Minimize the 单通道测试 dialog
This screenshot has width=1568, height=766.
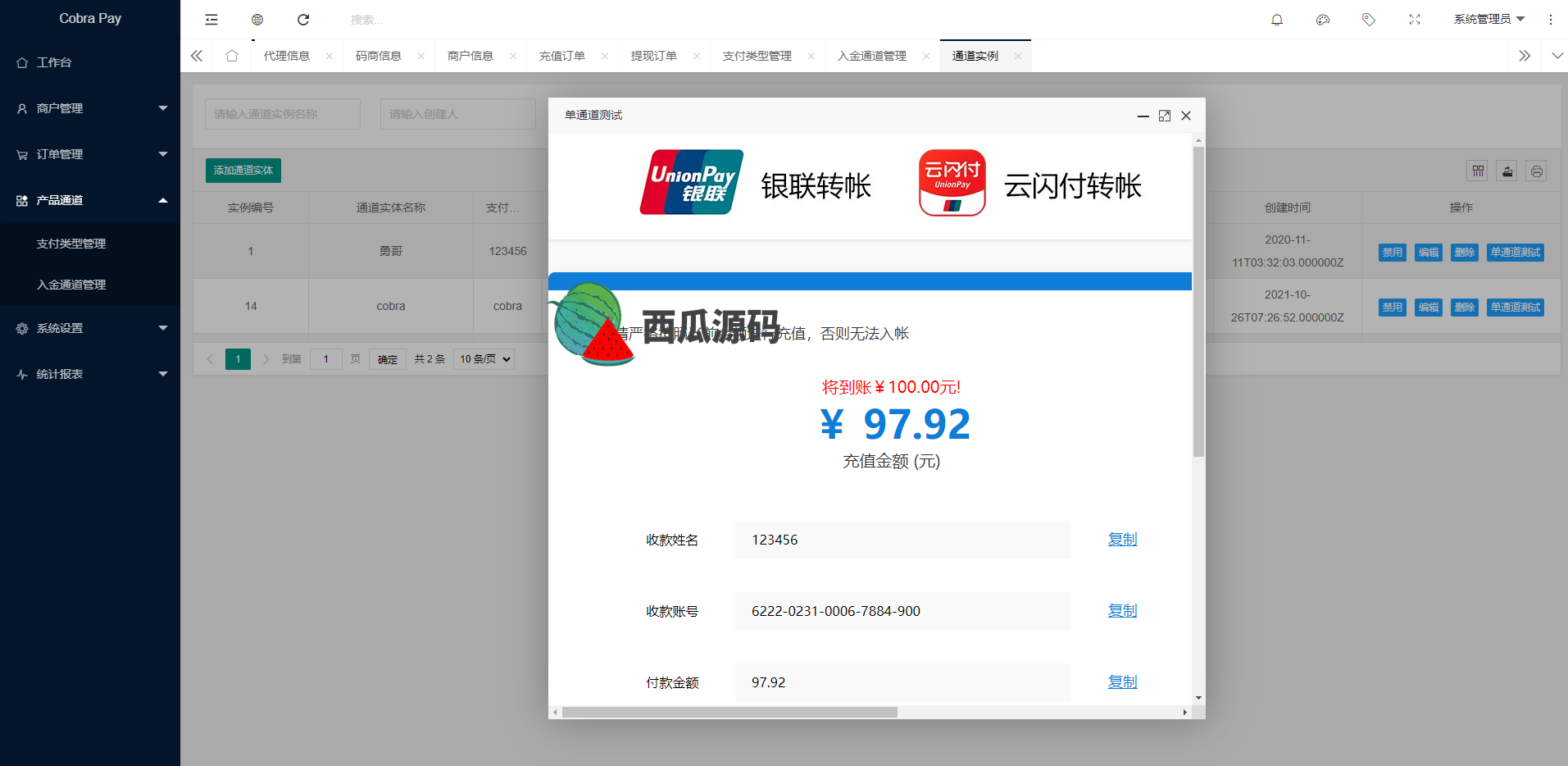tap(1143, 116)
